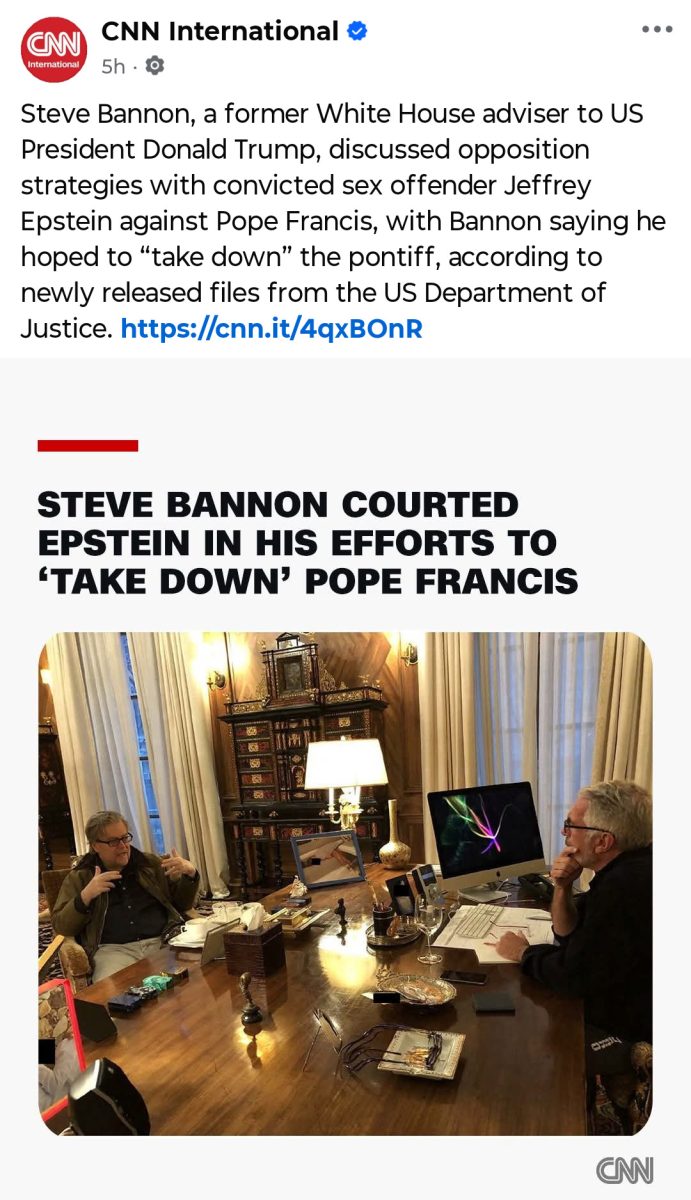This screenshot has height=1200, width=691.
Task: Open the three-dot post options menu
Action: (657, 29)
